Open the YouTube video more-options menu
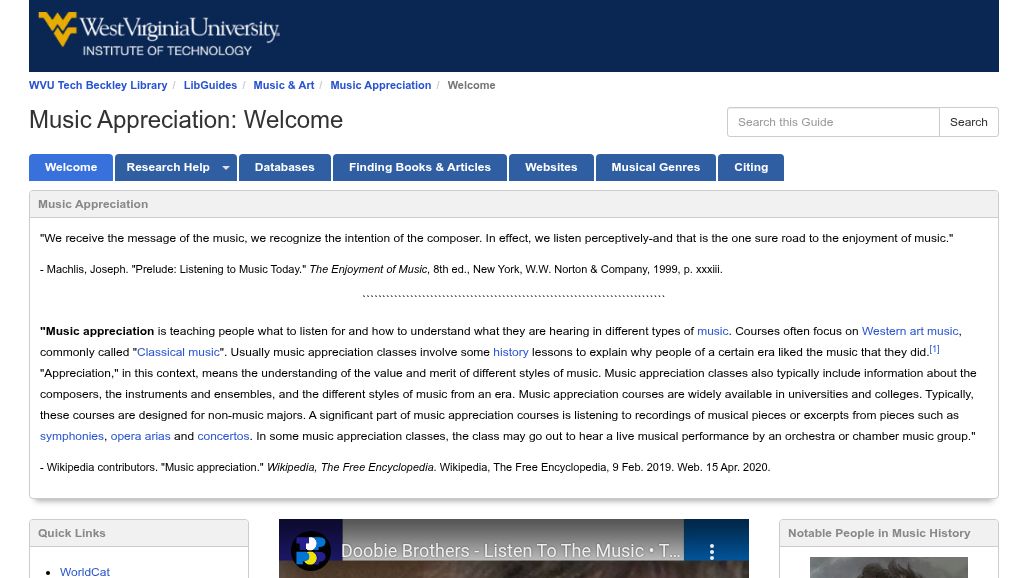Screen dimensions: 1028x578 pyautogui.click(x=712, y=551)
